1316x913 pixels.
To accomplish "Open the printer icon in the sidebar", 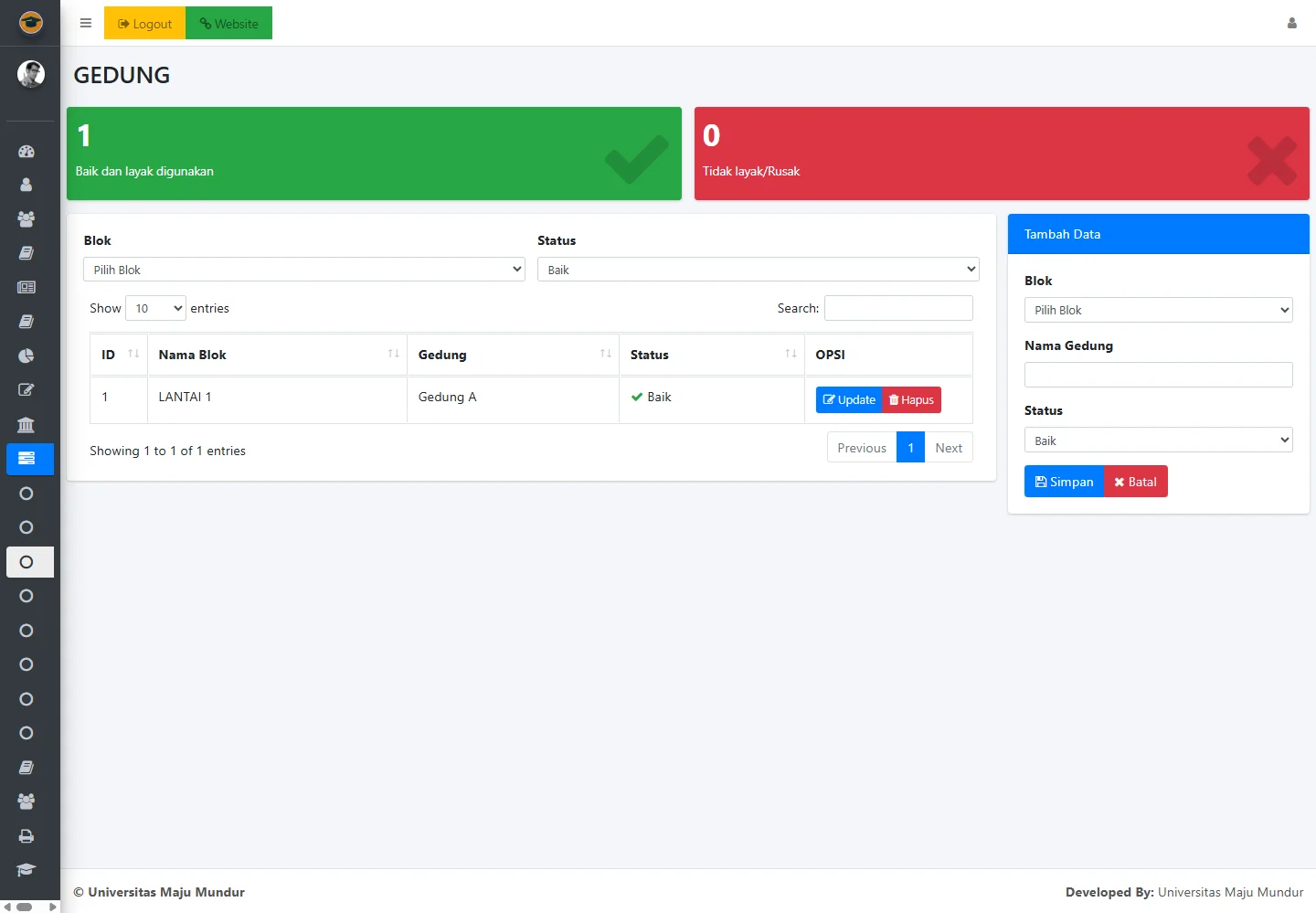I will point(27,836).
